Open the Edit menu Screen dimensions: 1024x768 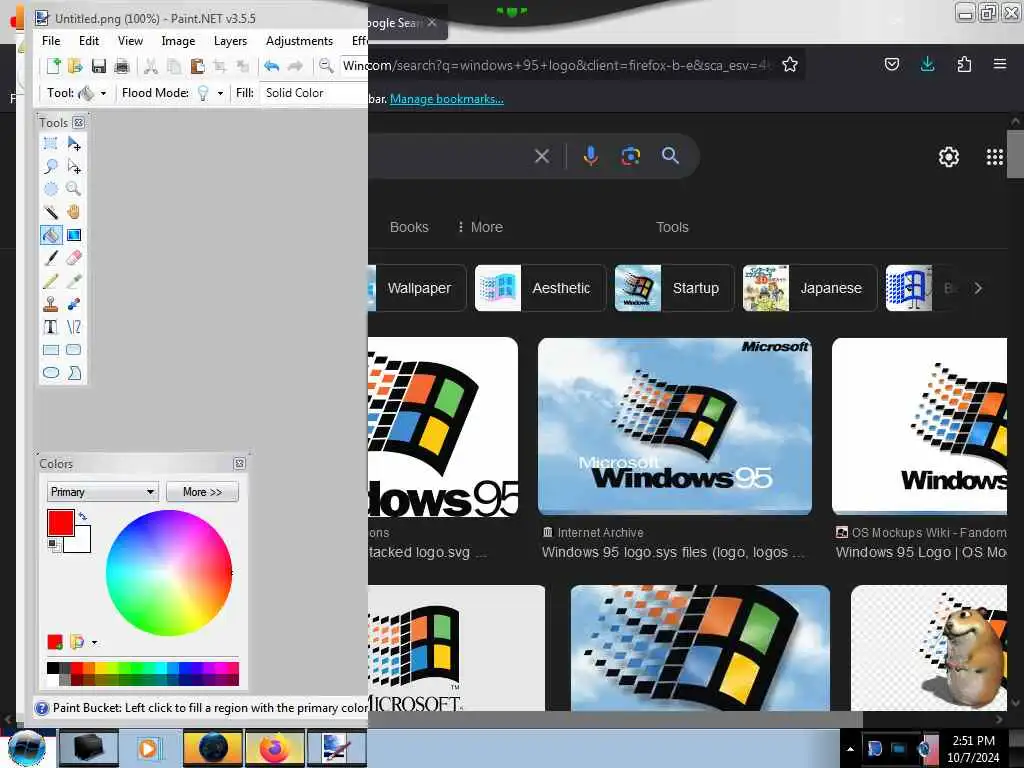coord(89,40)
